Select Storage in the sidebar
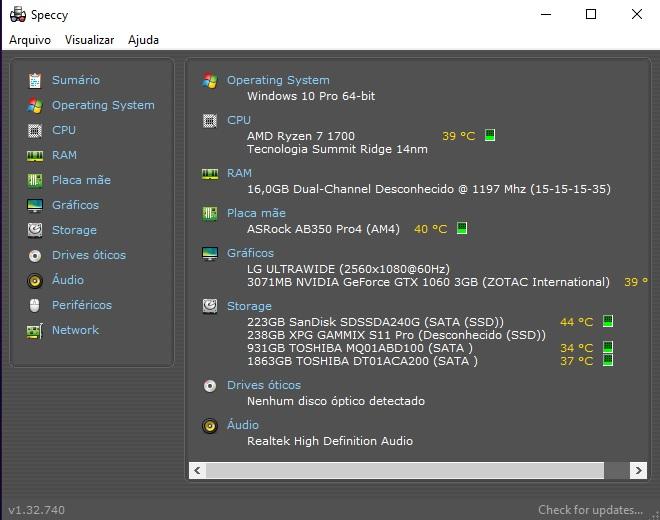The height and width of the screenshot is (520, 660). coord(74,230)
